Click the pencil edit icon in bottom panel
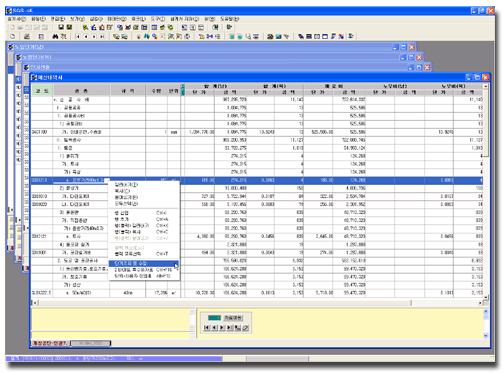 pos(246,328)
